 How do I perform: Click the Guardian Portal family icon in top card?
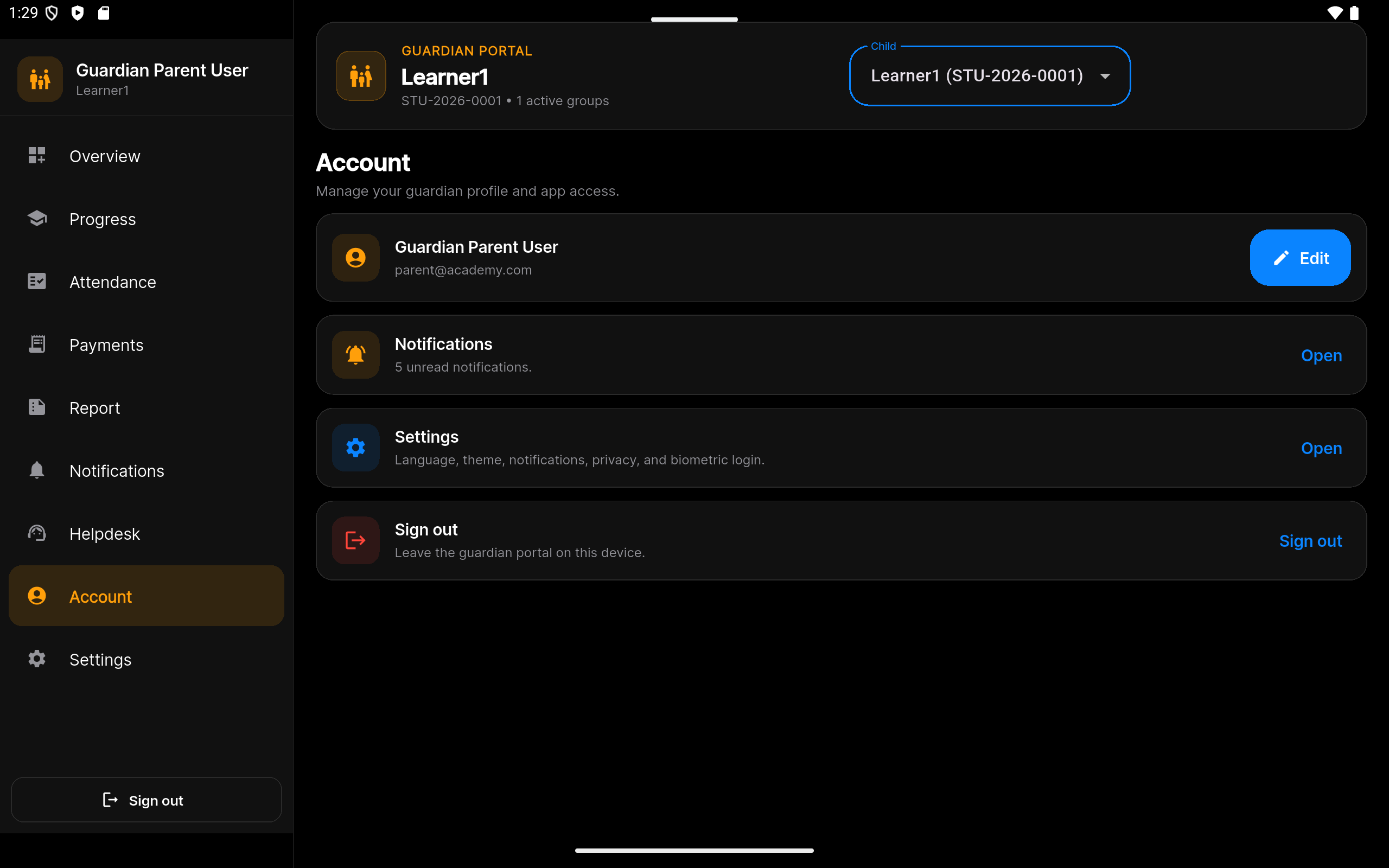coord(361,76)
